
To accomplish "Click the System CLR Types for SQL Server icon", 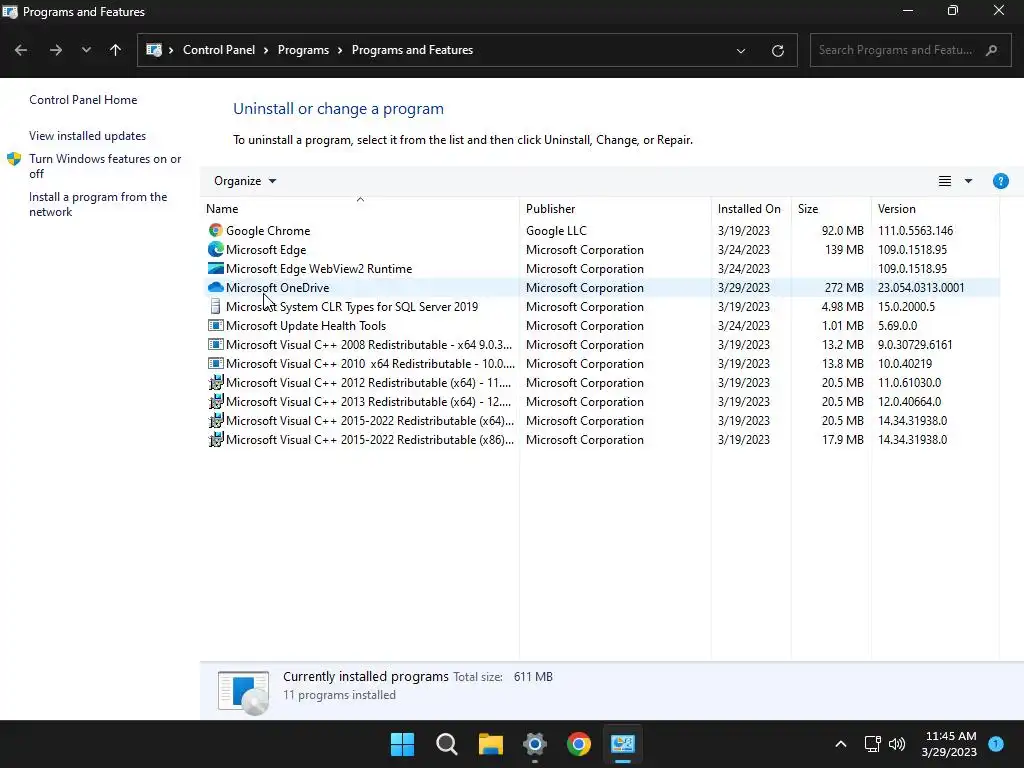I will point(216,306).
